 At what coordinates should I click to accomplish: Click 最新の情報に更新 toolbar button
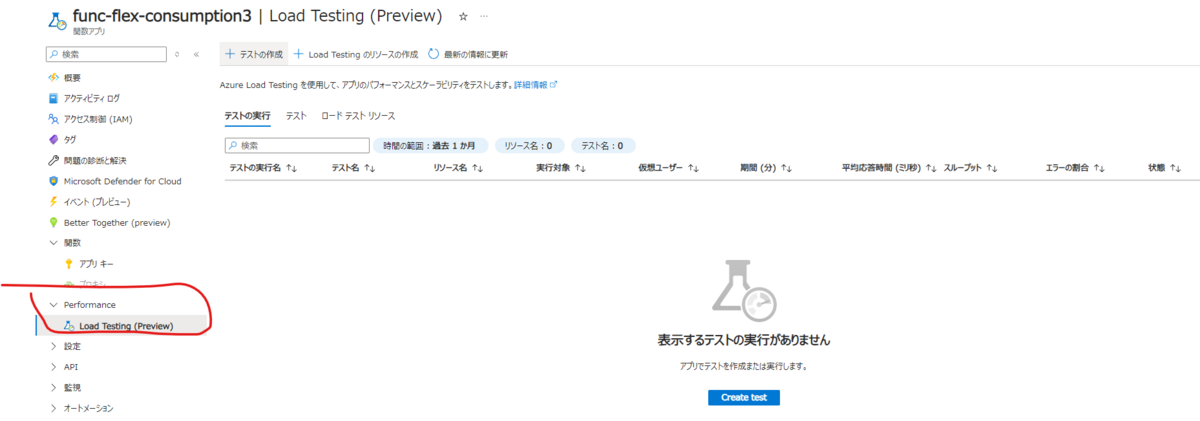pyautogui.click(x=468, y=54)
